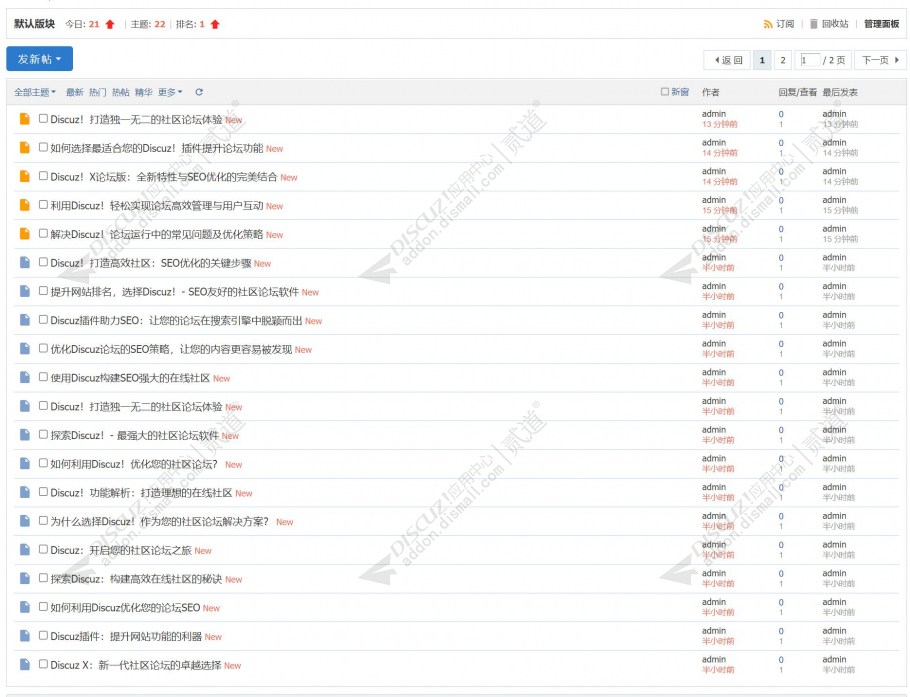Viewport: 910px width, 697px height.
Task: Click orange thread icon for 如何选择最适合您的Discuz! 插件
Action: coord(24,147)
